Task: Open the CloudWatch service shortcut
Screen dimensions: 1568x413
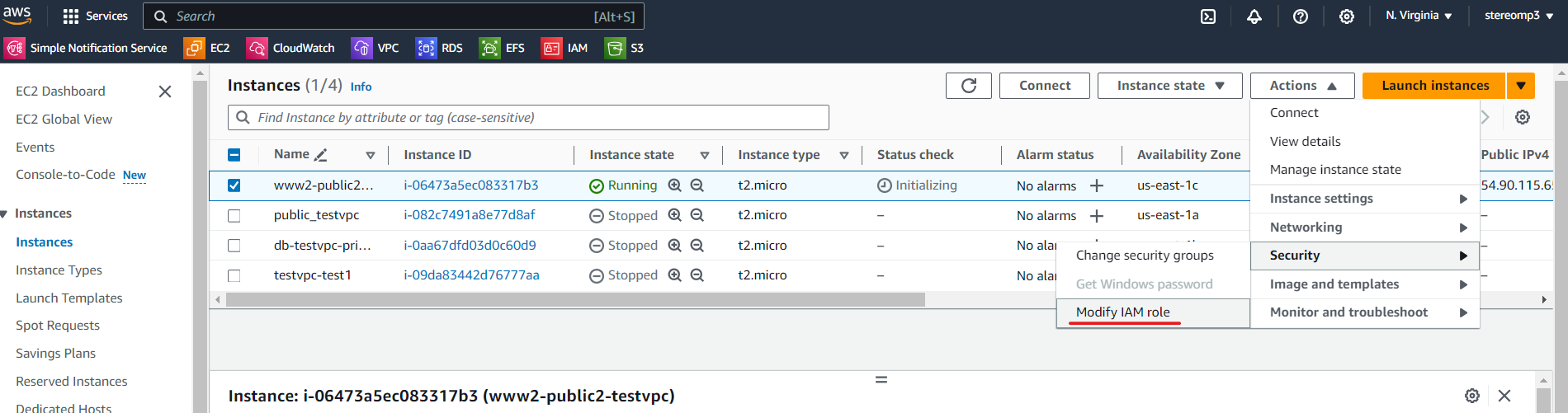Action: click(290, 48)
